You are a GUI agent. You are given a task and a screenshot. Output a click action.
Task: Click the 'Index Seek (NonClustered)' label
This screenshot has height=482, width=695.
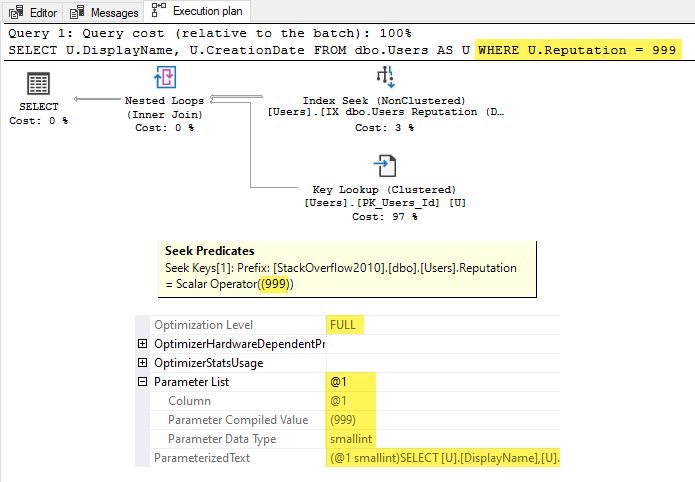384,101
